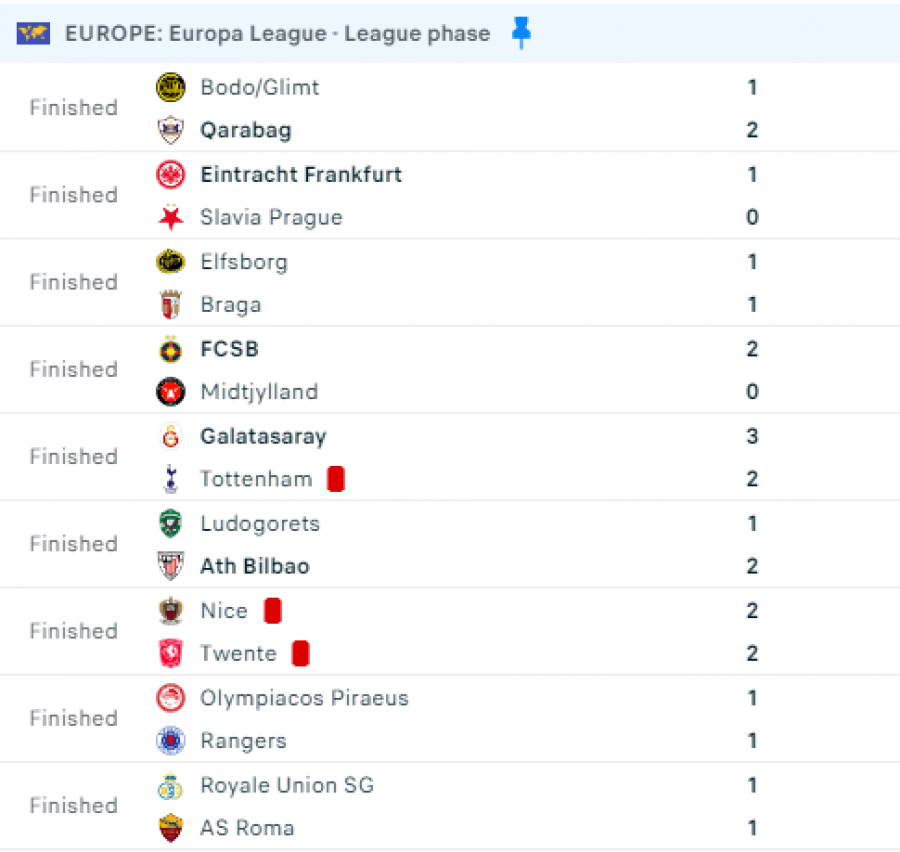The width and height of the screenshot is (900, 852).
Task: Click the red card next to Nice
Action: coord(272,611)
